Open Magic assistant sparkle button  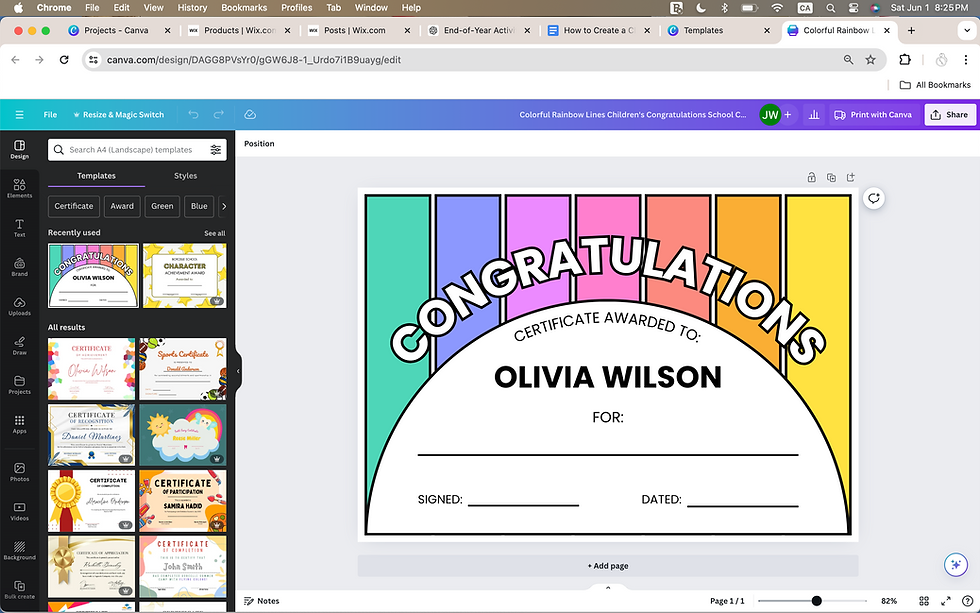point(956,565)
